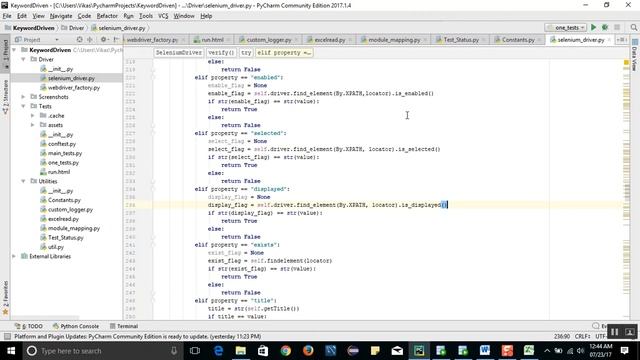The height and width of the screenshot is (360, 640).
Task: Click the taskbar volume icon
Action: [x=580, y=351]
